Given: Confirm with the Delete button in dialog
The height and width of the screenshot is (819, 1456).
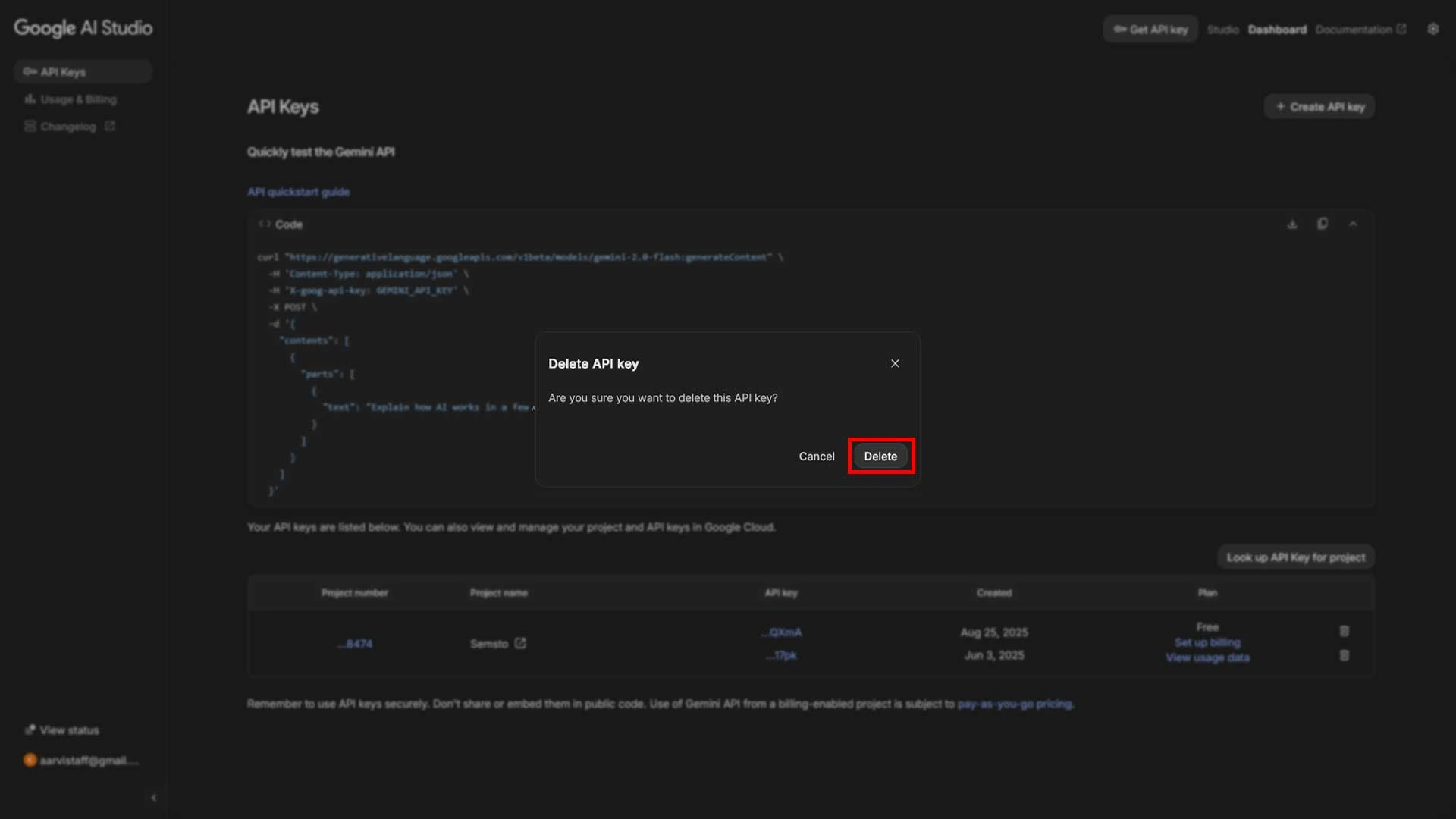Looking at the screenshot, I should tap(880, 456).
